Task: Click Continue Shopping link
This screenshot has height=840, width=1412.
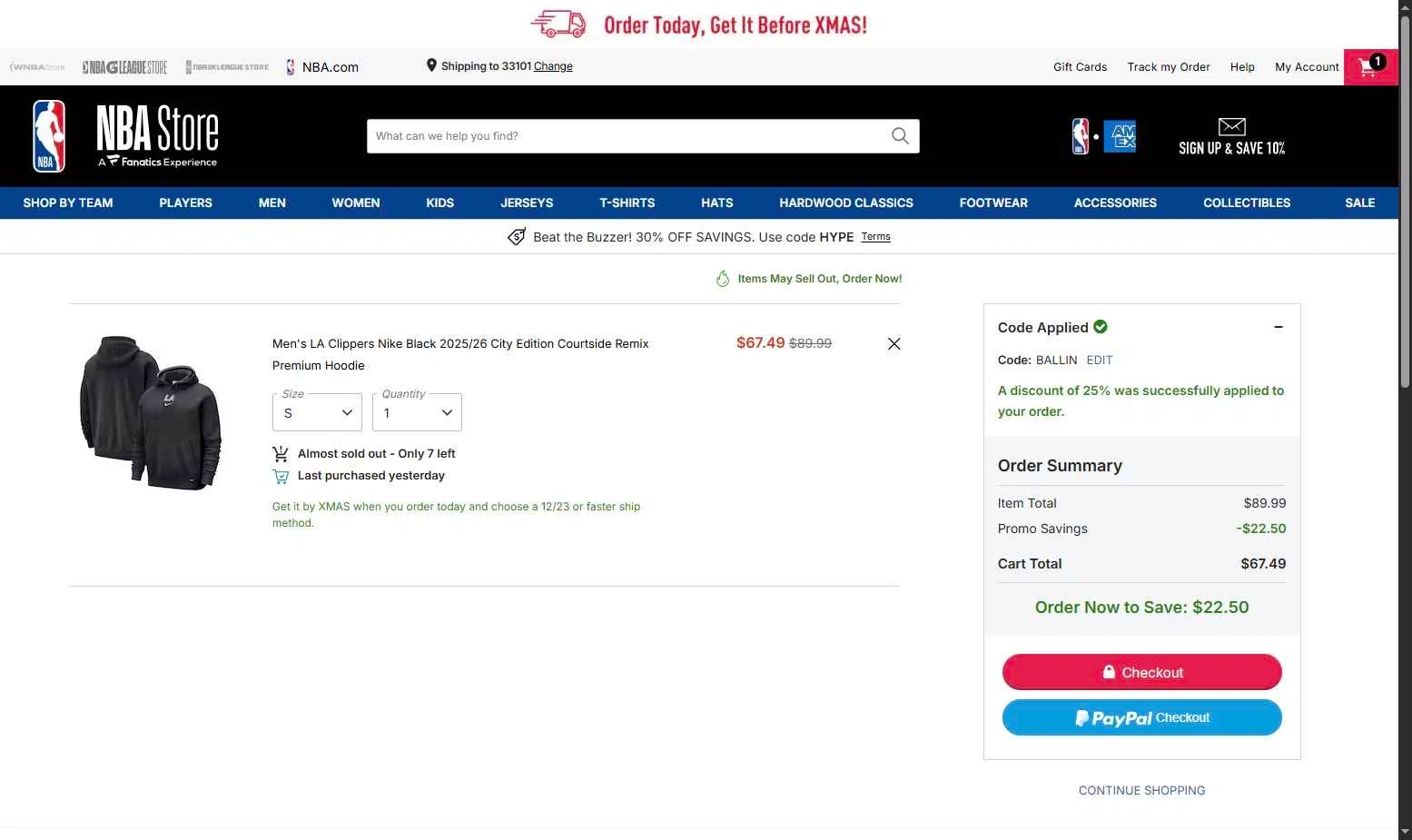Action: click(x=1142, y=790)
